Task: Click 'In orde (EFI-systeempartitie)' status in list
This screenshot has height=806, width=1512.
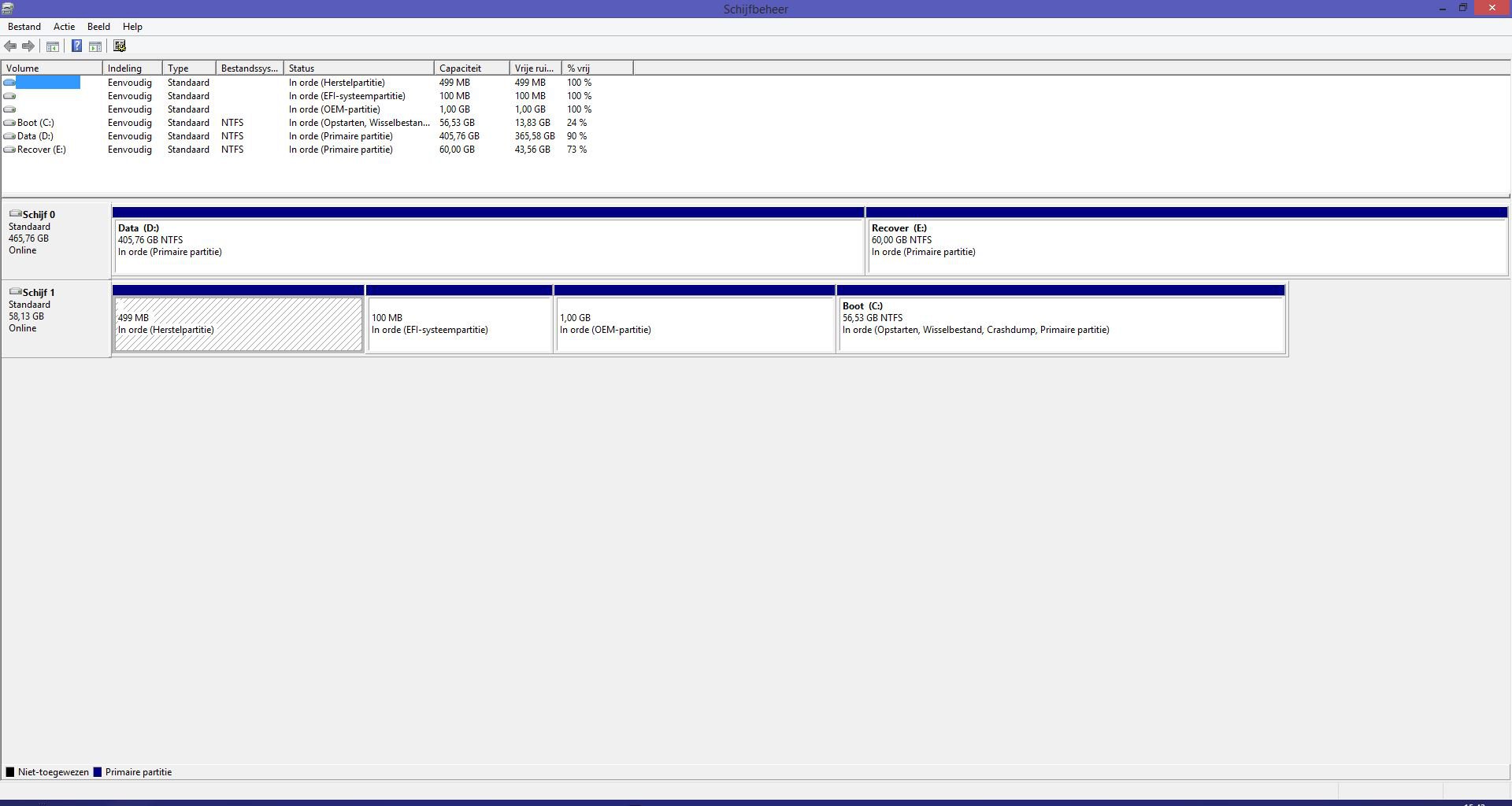Action: pos(346,96)
